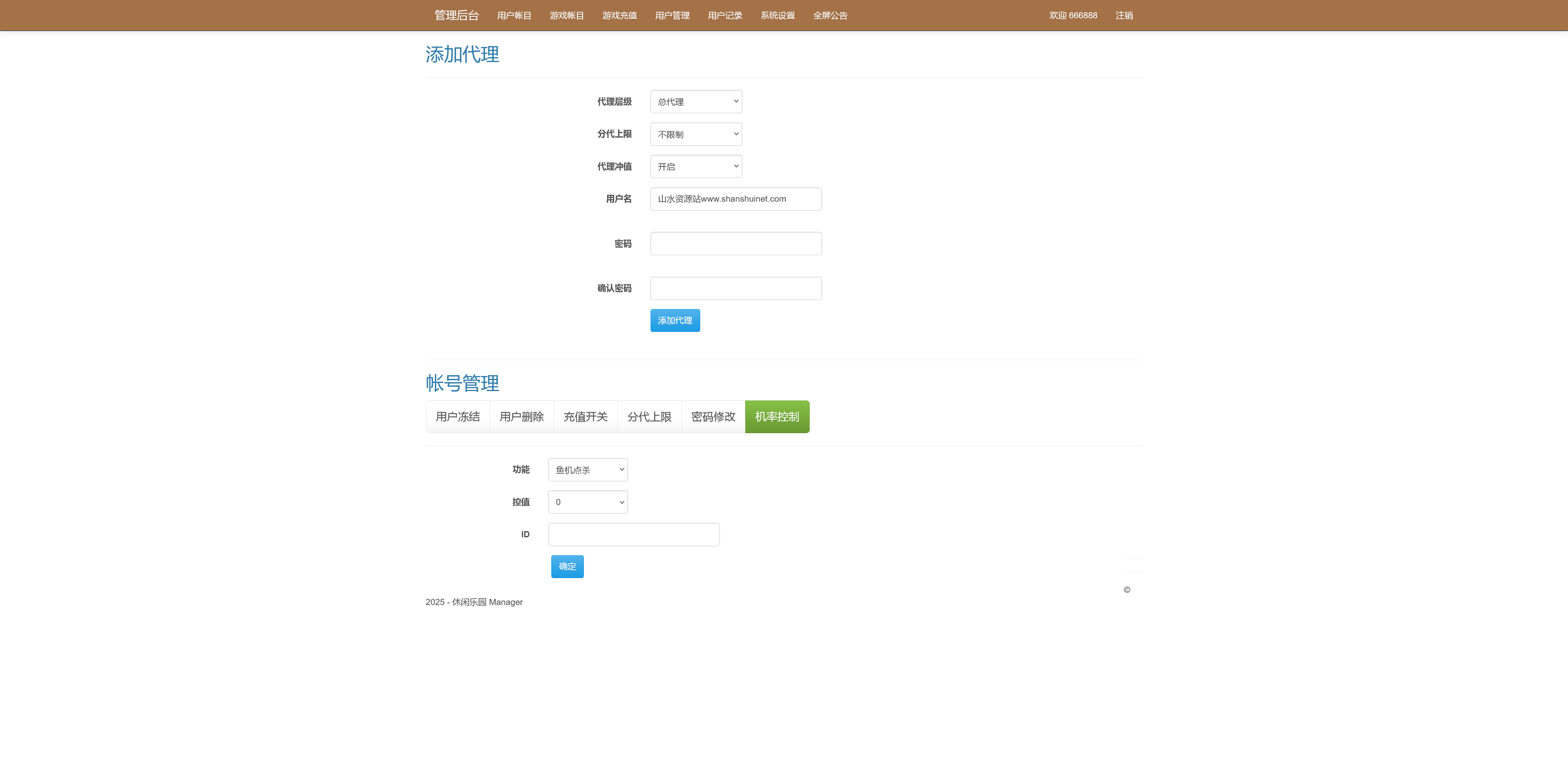Click 管理后台 to return home
Image resolution: width=1568 pixels, height=783 pixels.
click(455, 15)
